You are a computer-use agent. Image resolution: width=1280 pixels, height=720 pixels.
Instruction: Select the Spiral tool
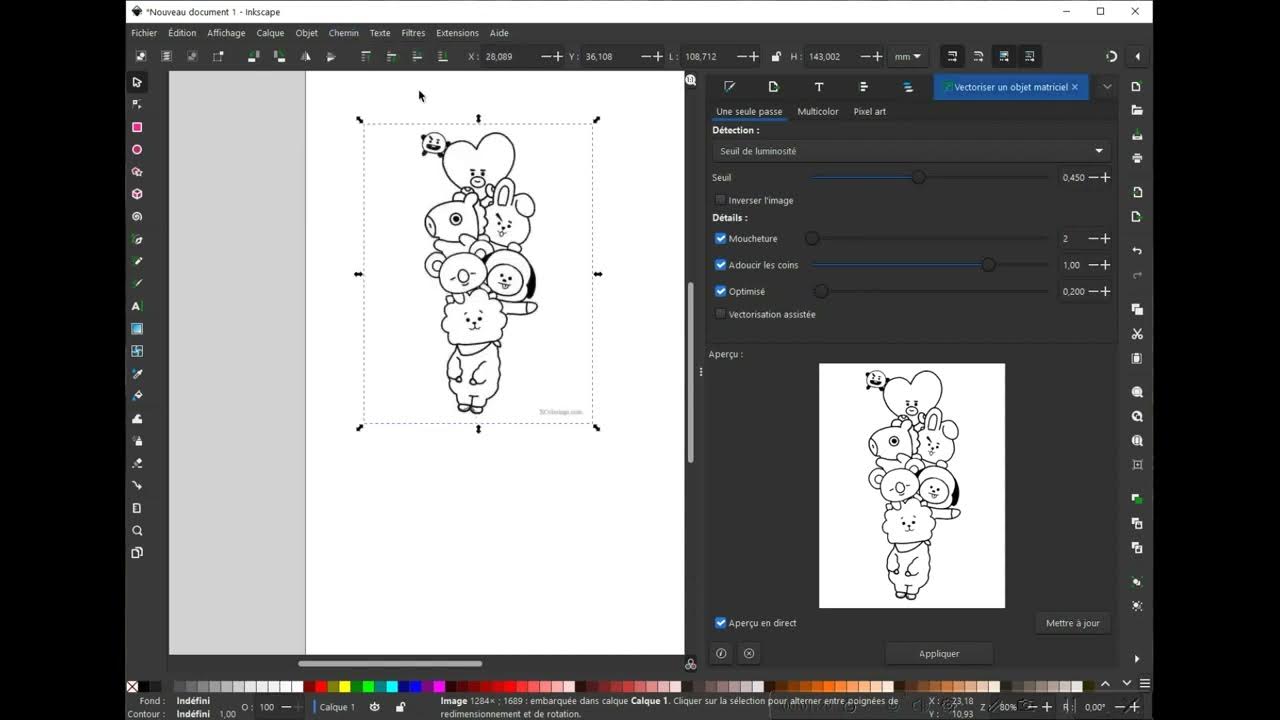pyautogui.click(x=137, y=216)
